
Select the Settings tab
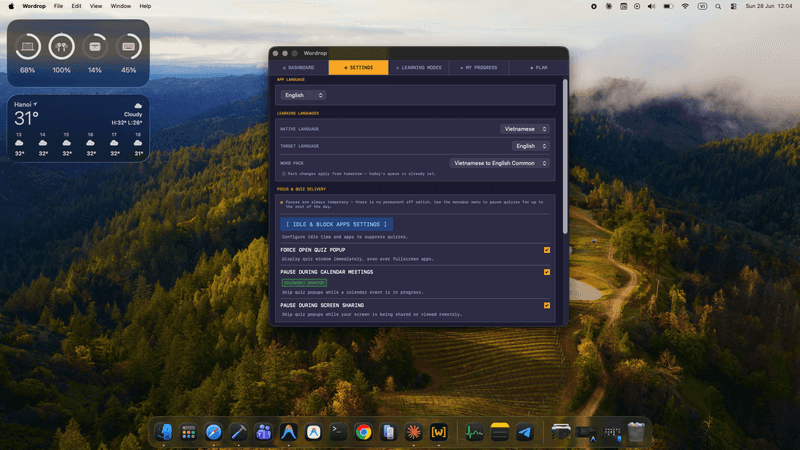click(359, 67)
